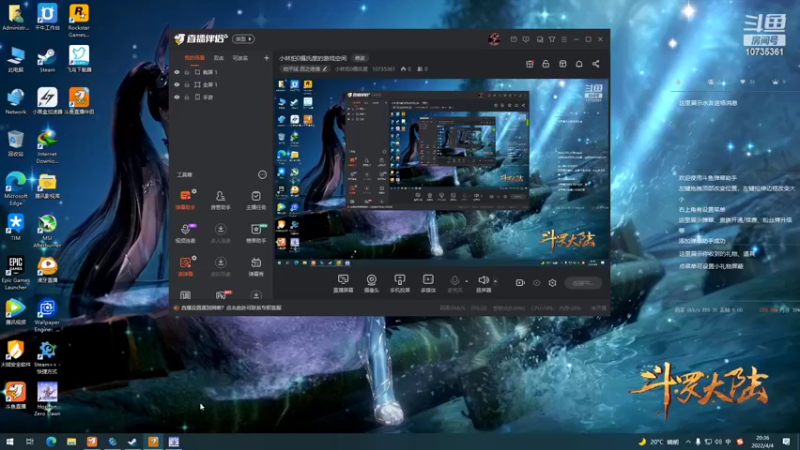Click the taskbar clock showing 20:36
Image resolution: width=800 pixels, height=450 pixels.
(x=763, y=442)
